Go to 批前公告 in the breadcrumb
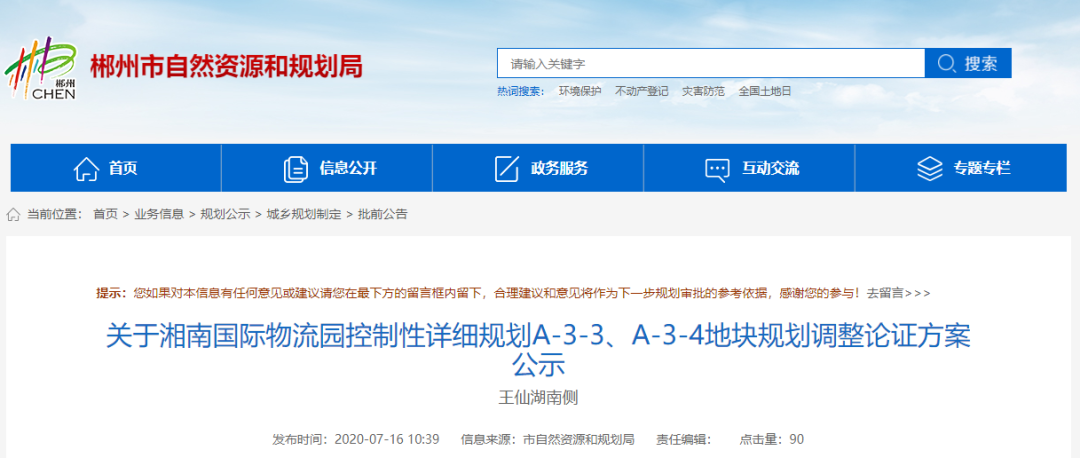 (382, 214)
